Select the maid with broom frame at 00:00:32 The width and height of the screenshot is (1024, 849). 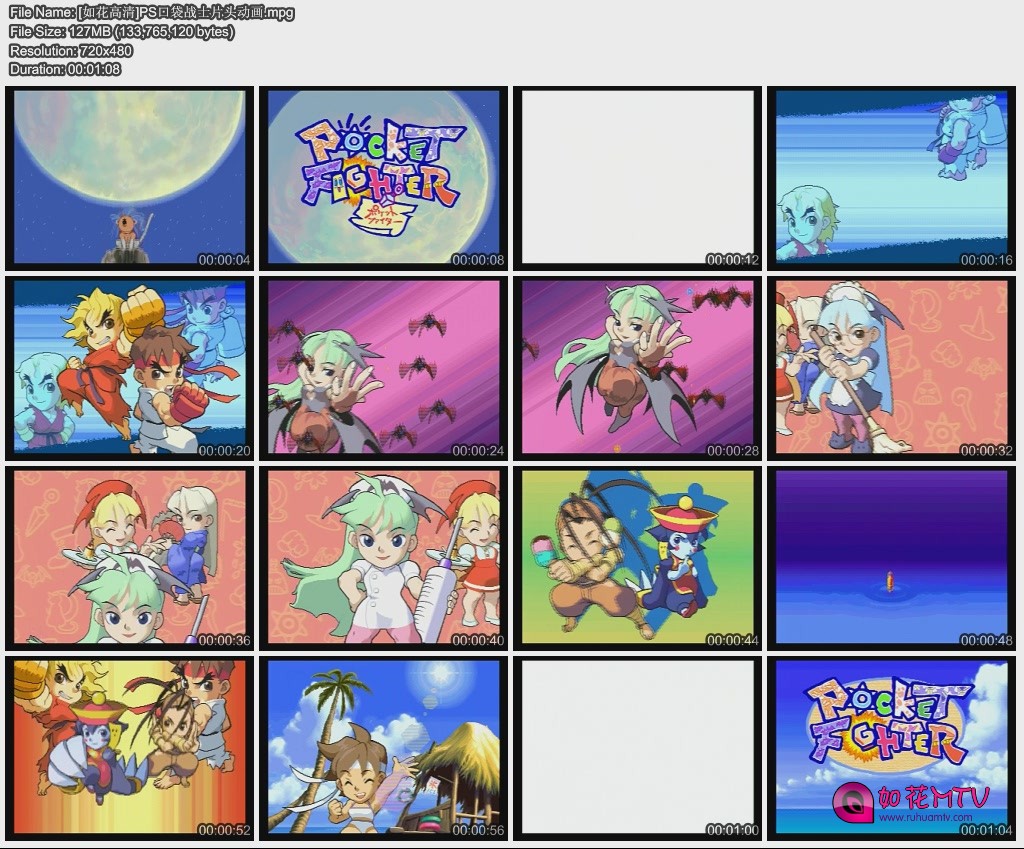(891, 368)
